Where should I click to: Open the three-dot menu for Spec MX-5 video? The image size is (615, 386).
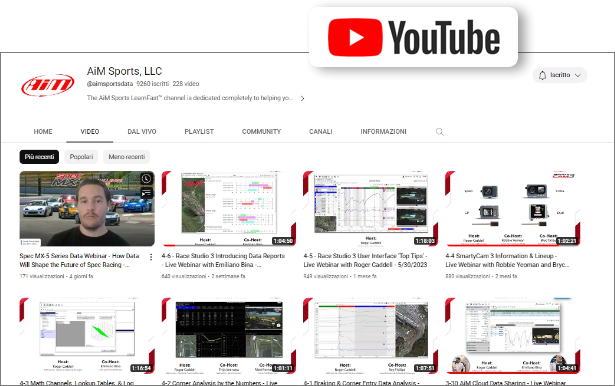tap(151, 257)
